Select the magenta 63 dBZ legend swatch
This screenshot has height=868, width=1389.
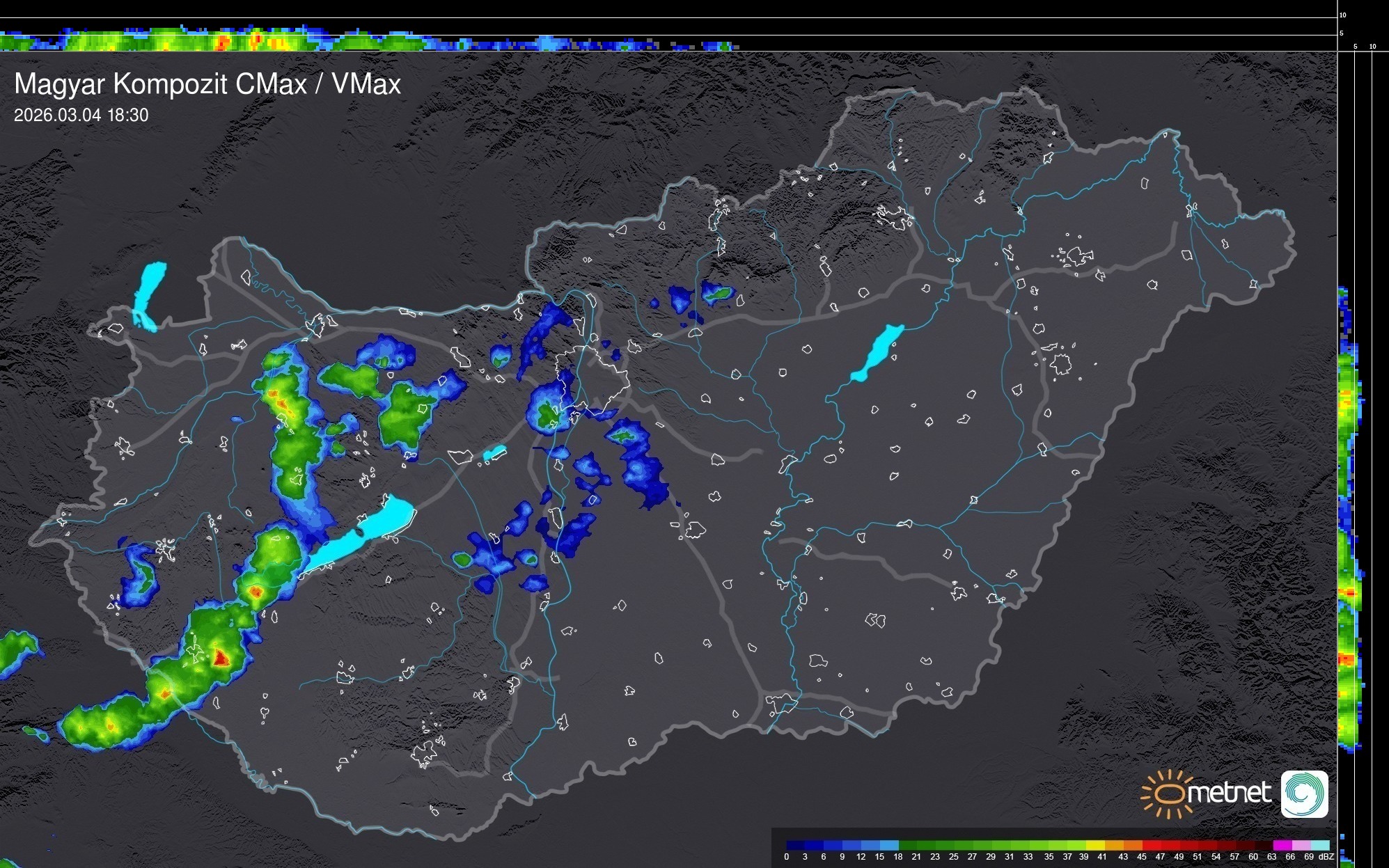pos(1281,845)
